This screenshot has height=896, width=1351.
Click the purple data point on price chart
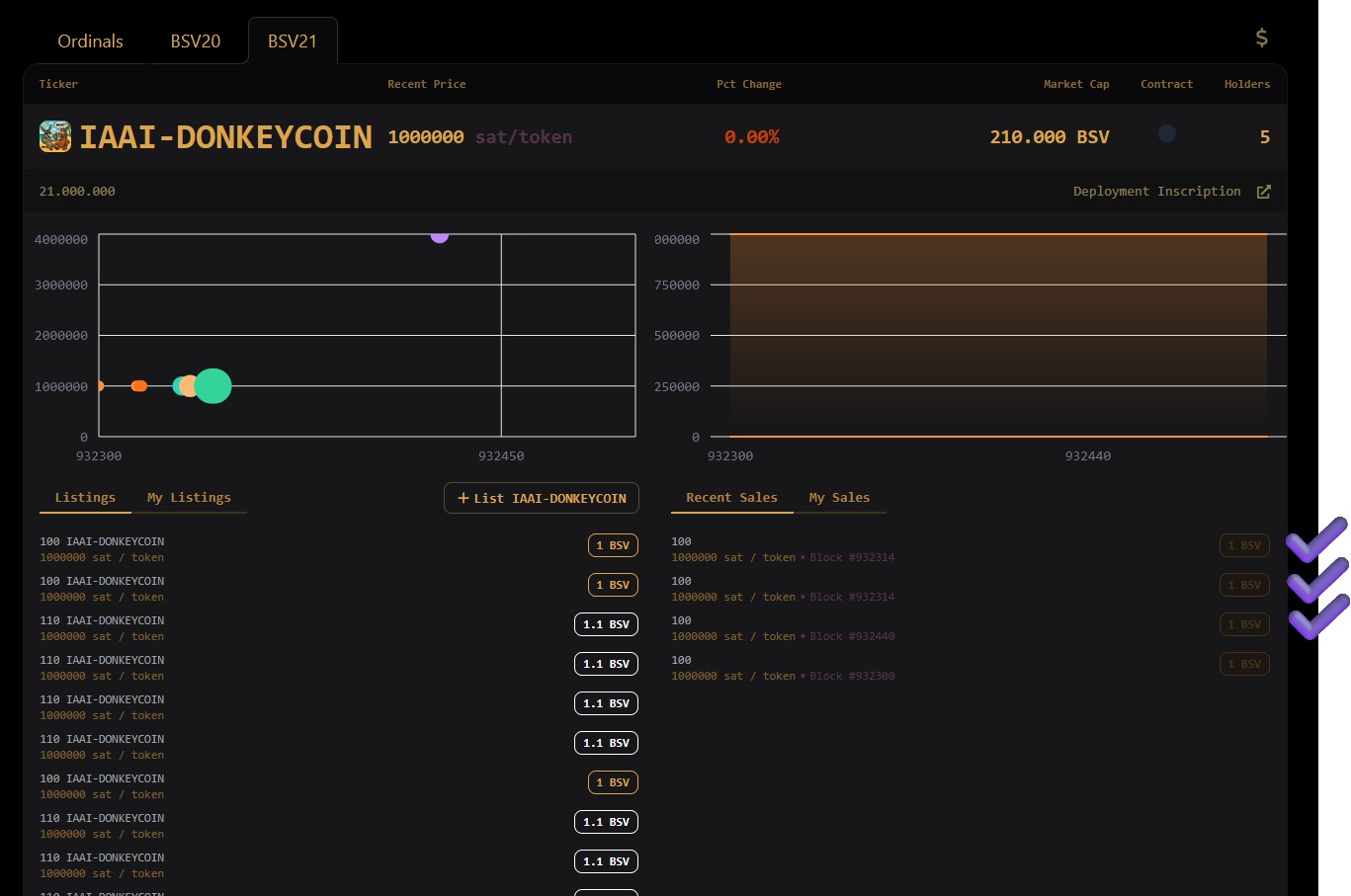click(440, 236)
